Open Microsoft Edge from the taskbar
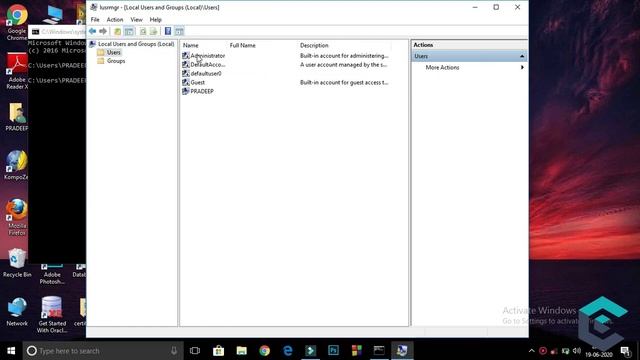This screenshot has width=640, height=360. (288, 351)
